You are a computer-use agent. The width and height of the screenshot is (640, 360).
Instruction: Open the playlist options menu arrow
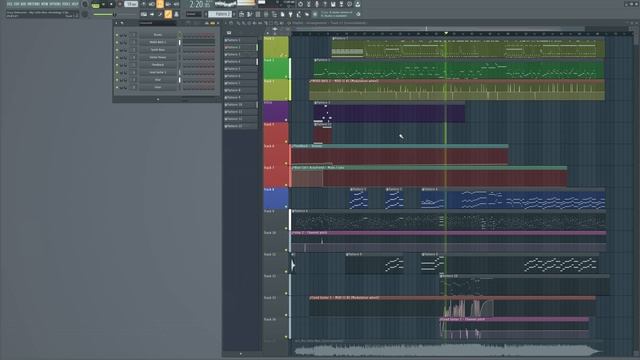click(x=226, y=23)
